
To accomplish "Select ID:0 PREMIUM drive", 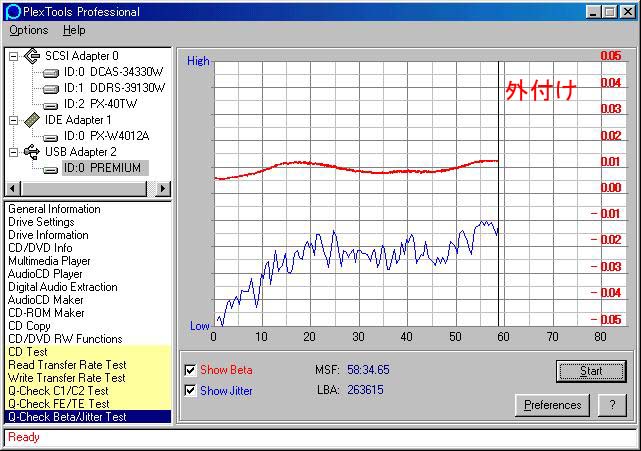I will [x=105, y=168].
